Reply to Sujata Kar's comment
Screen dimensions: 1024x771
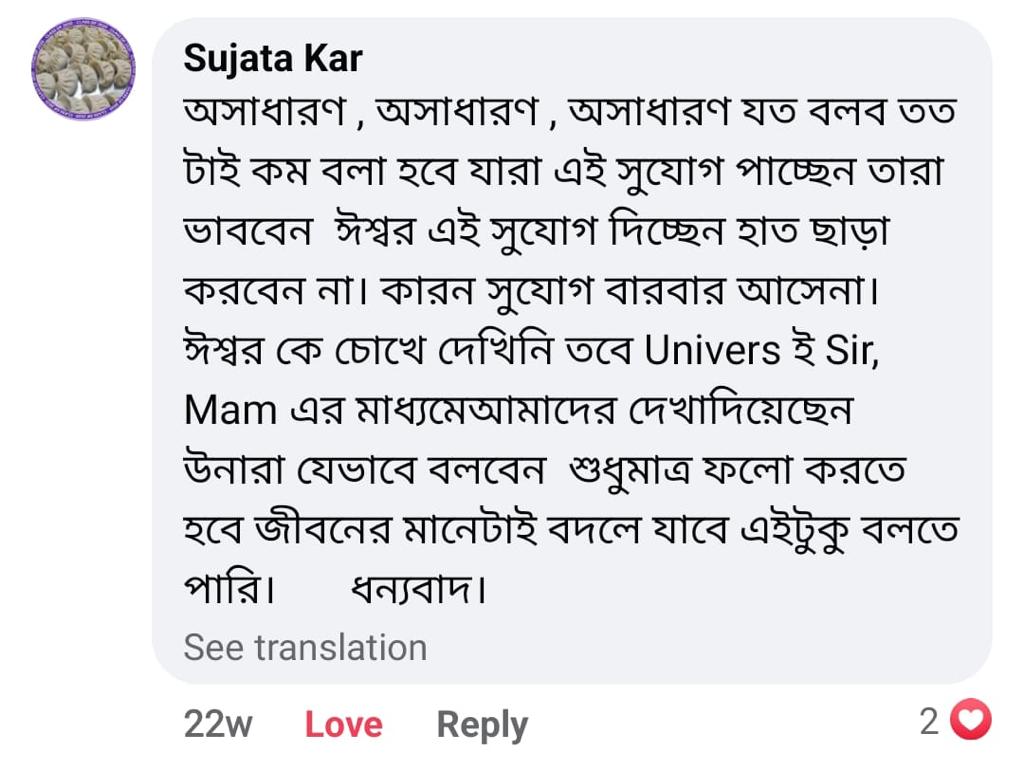click(482, 724)
